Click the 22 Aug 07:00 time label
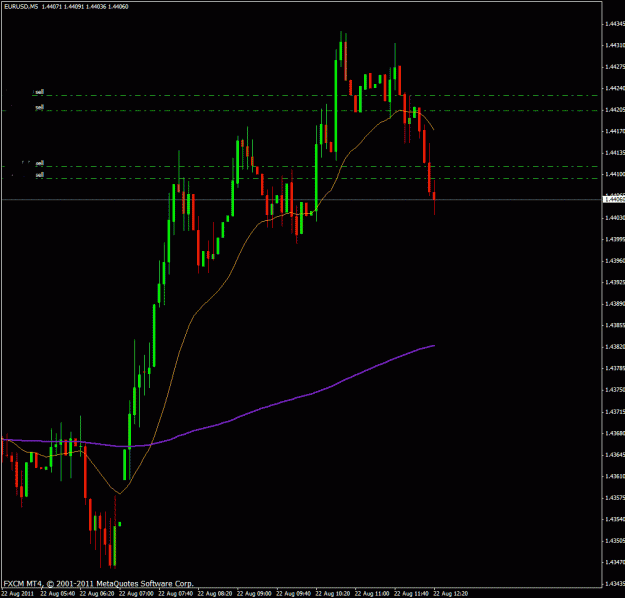This screenshot has height=598, width=625. tap(136, 594)
